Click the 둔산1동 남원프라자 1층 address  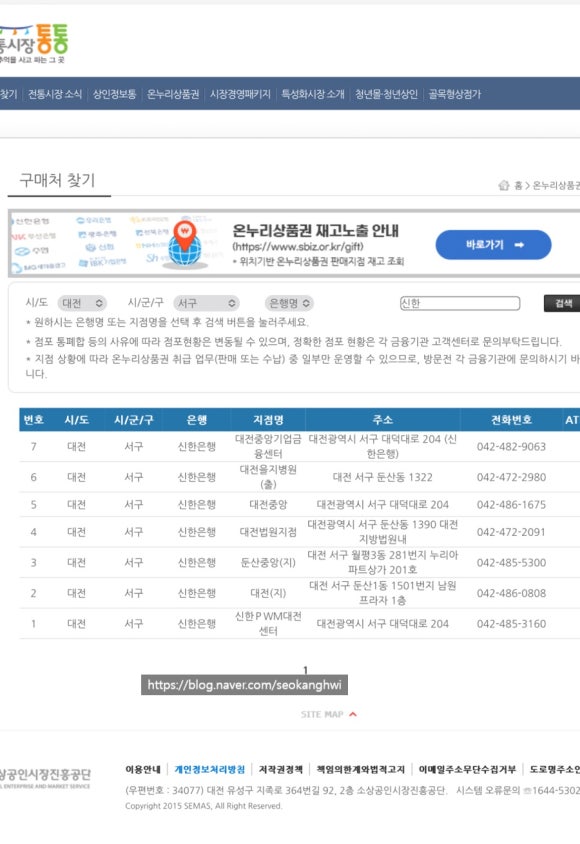tap(383, 593)
